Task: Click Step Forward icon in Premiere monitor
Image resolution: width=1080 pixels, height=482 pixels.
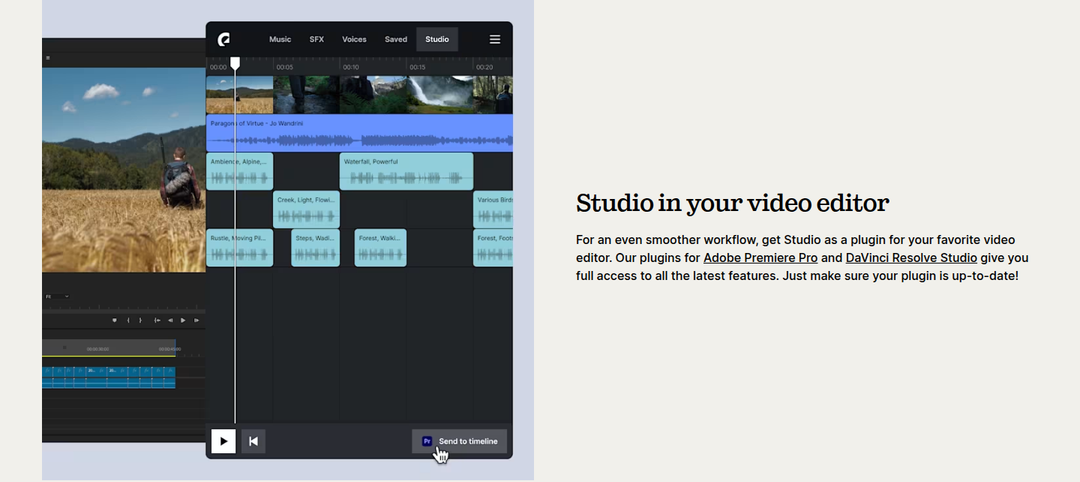Action: pos(196,320)
